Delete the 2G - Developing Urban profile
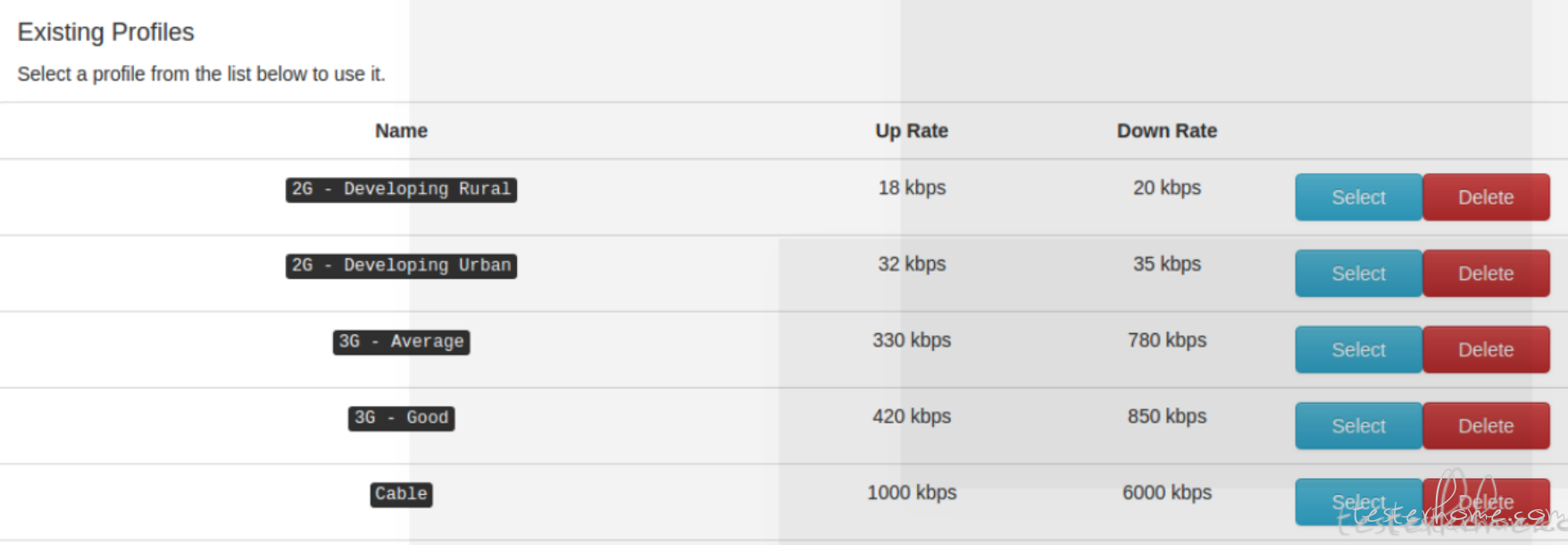Image resolution: width=1568 pixels, height=545 pixels. tap(1486, 273)
